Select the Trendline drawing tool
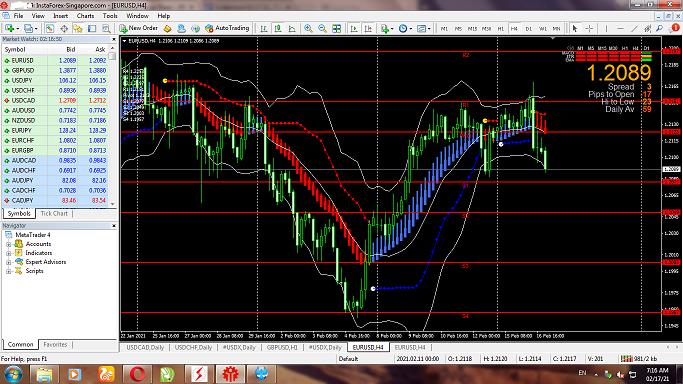This screenshot has width=683, height=384. [634, 28]
